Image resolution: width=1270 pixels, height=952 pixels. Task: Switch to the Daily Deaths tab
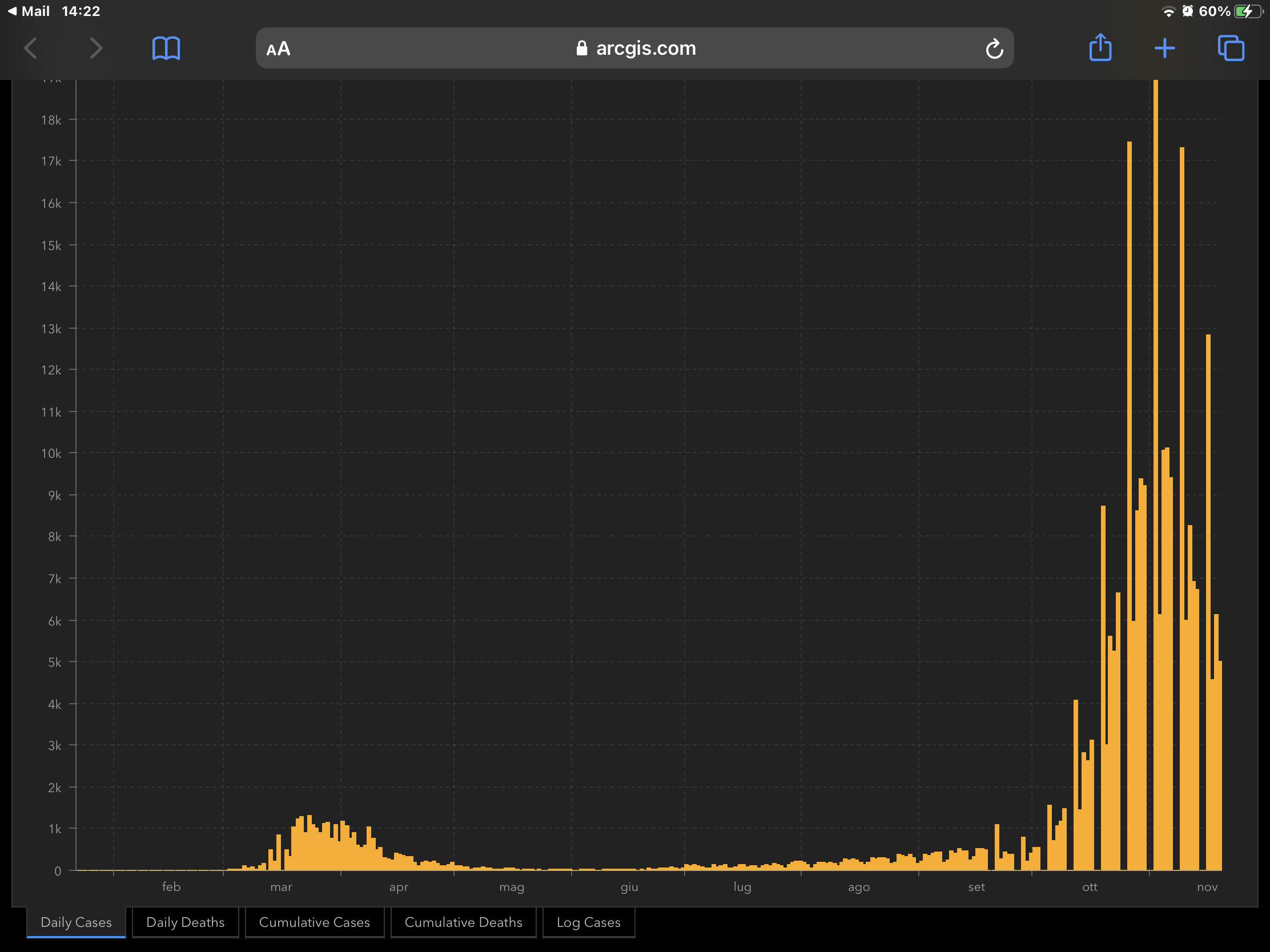coord(185,922)
